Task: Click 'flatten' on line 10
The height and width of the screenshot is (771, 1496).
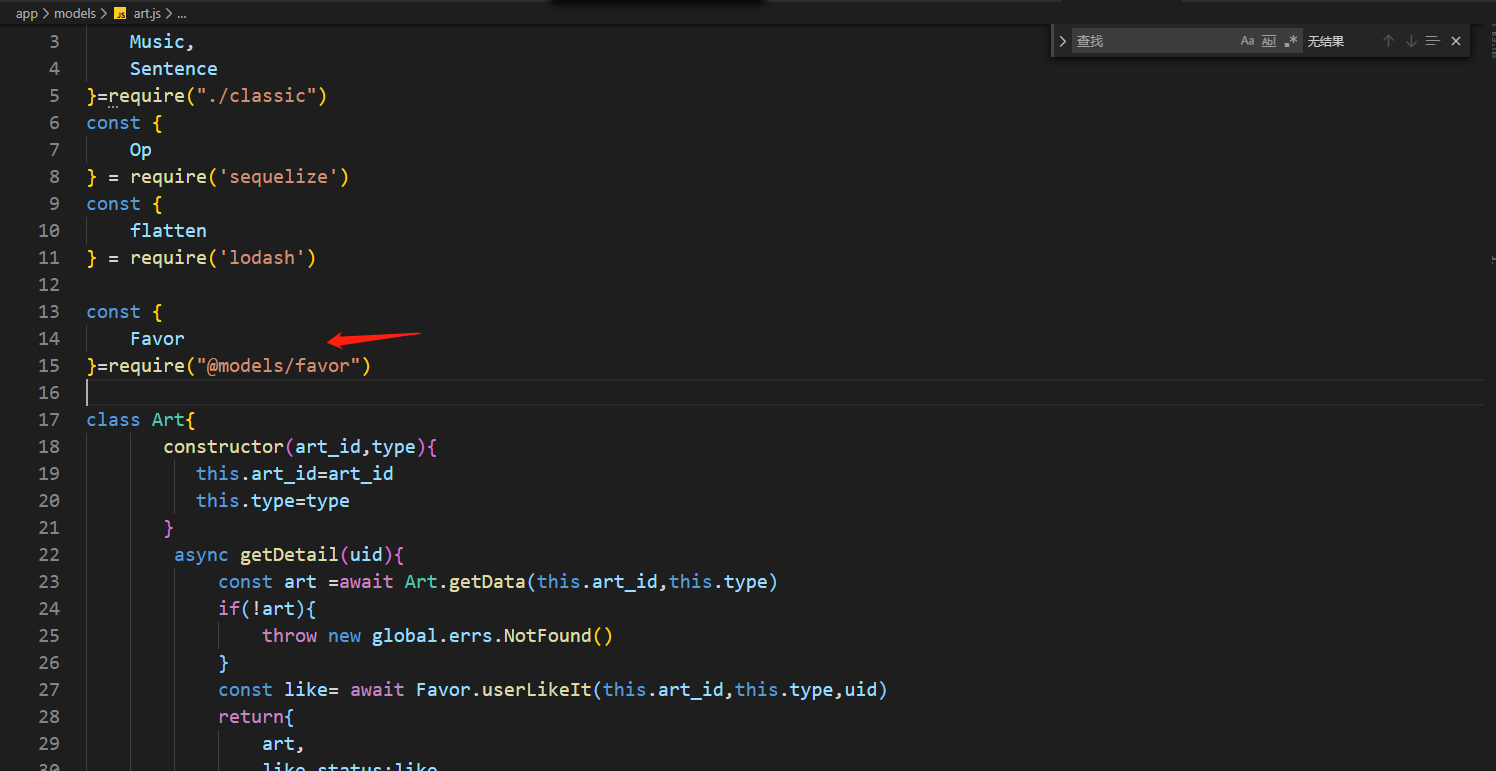Action: click(x=168, y=230)
